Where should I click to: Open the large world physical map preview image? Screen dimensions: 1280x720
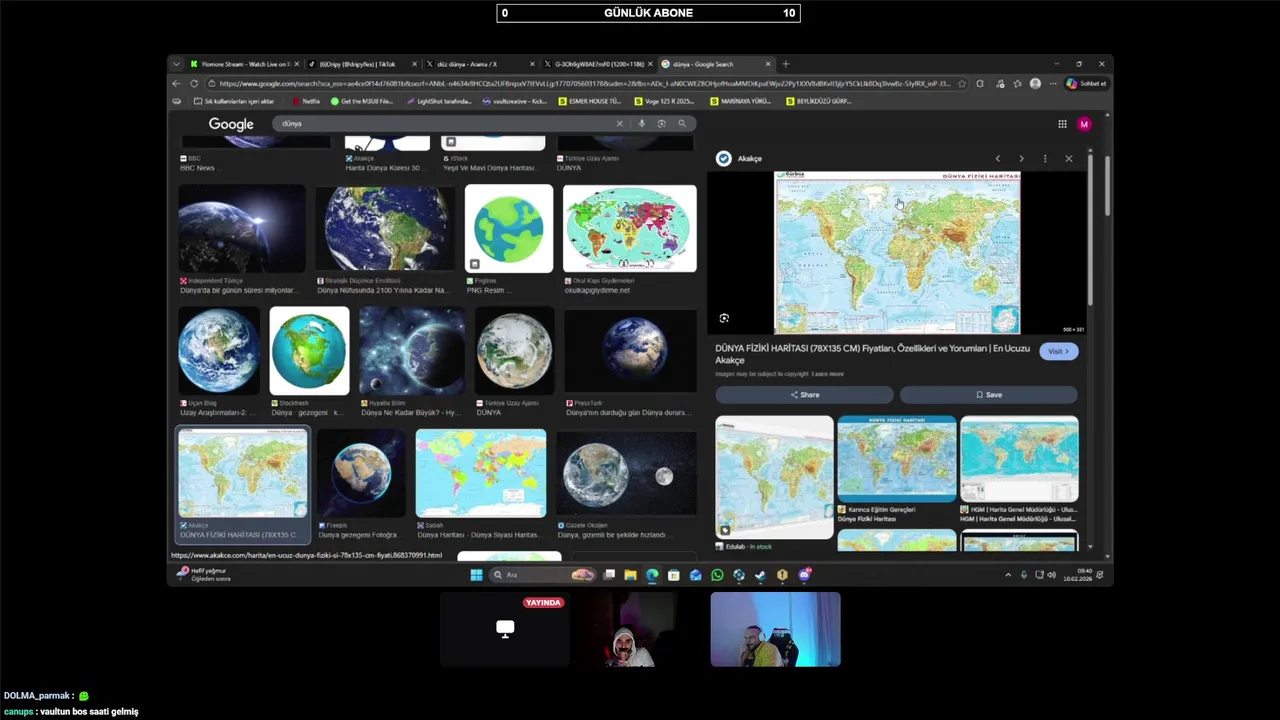coord(897,253)
